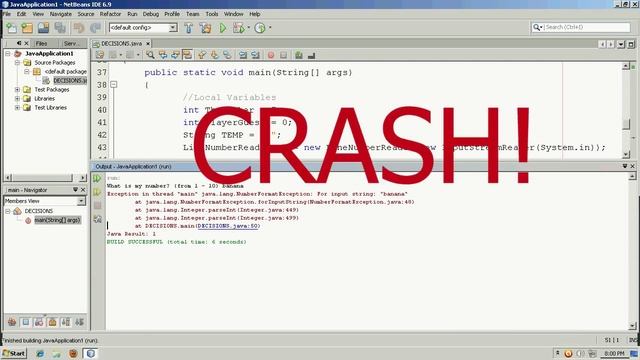
Task: Click the Comment editor toolbar icon
Action: click(x=299, y=55)
